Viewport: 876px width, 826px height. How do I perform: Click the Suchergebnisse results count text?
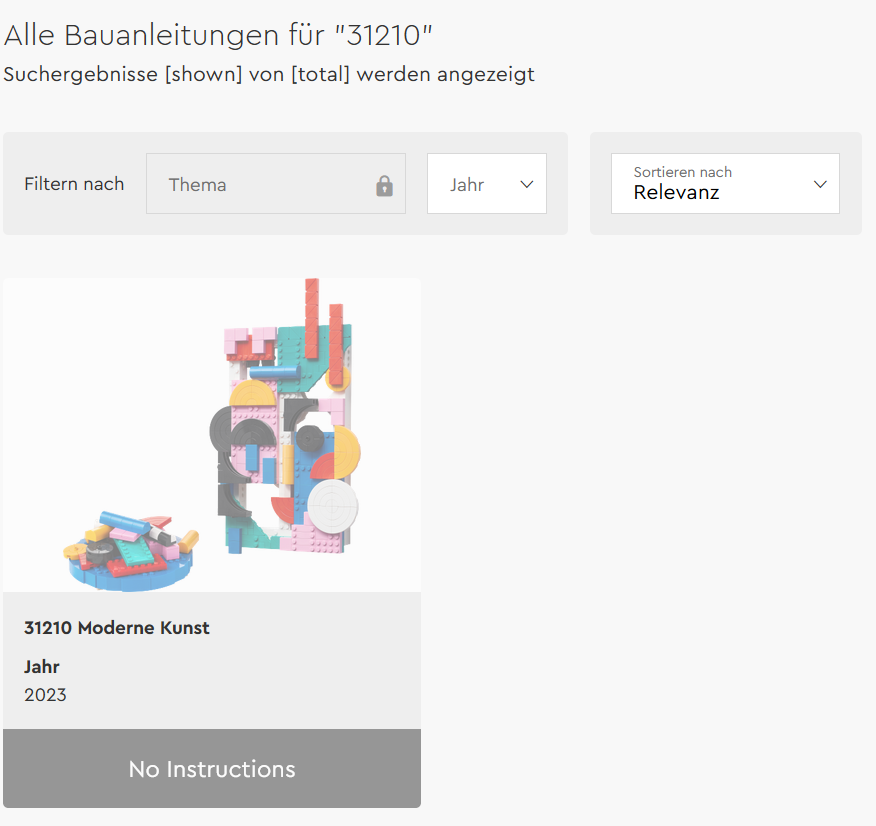pos(269,75)
